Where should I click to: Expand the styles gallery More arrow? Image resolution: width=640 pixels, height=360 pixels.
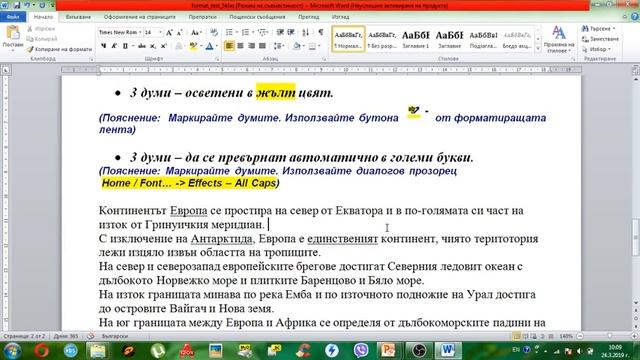click(538, 49)
